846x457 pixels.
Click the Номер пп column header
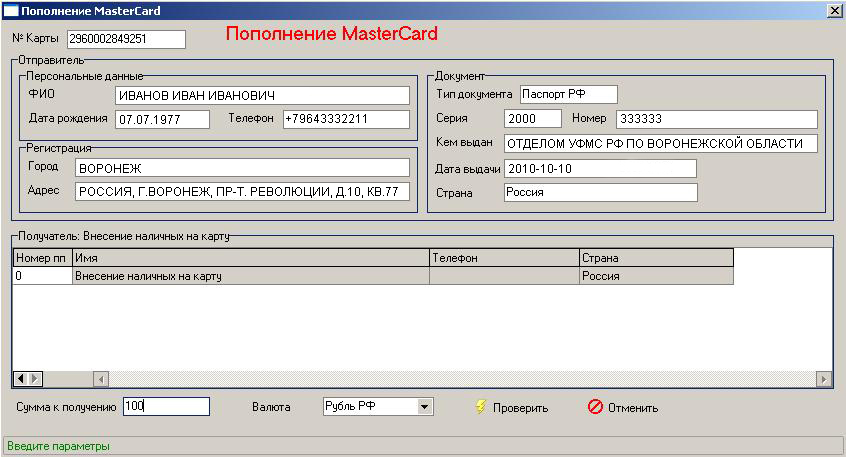point(42,258)
